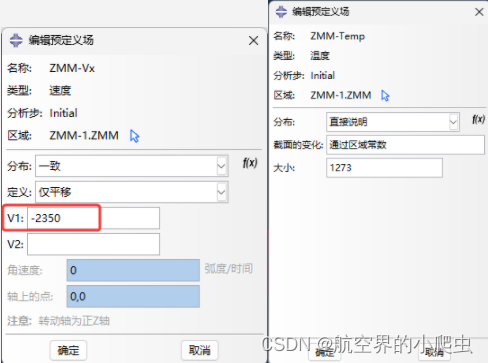The image size is (488, 363).
Task: Click the 大小 field containing 1273
Action: pos(384,168)
